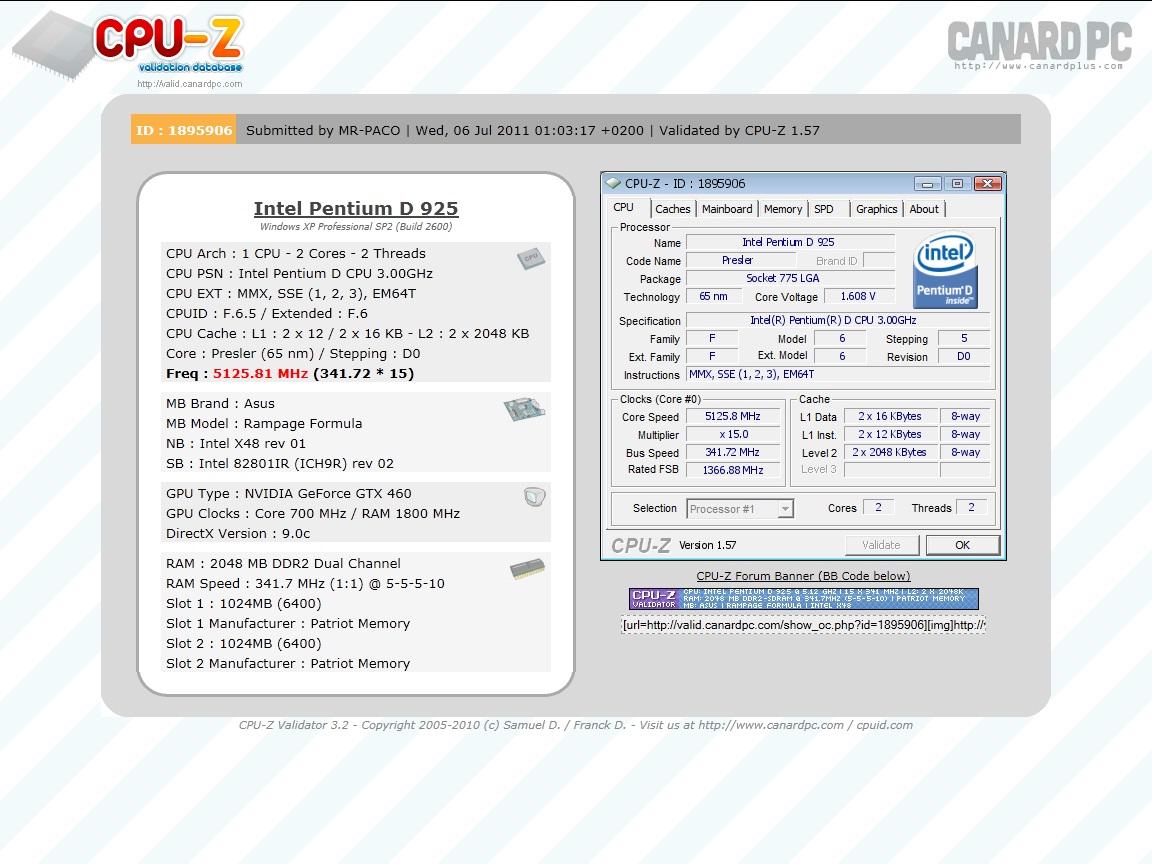Click the motherboard icon beside MB Brand
The image size is (1152, 864).
point(524,409)
